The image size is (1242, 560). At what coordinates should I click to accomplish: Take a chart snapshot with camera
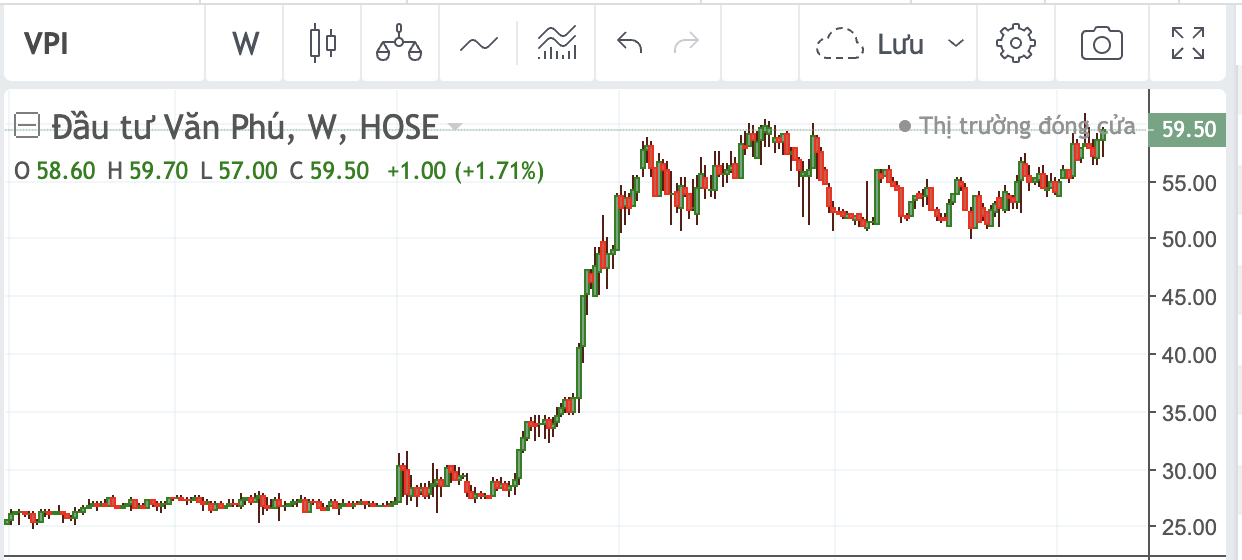tap(1102, 44)
